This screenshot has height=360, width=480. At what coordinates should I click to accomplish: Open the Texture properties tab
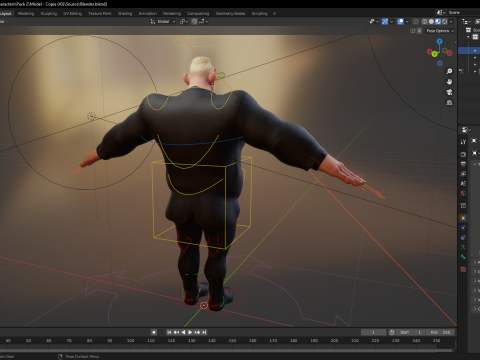(x=463, y=269)
